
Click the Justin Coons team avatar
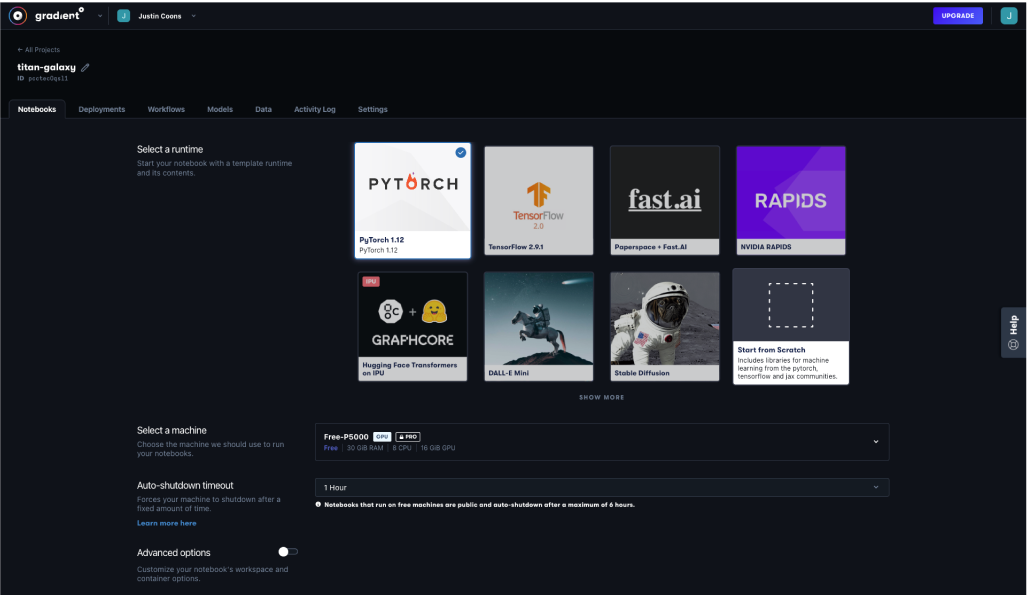pos(123,16)
